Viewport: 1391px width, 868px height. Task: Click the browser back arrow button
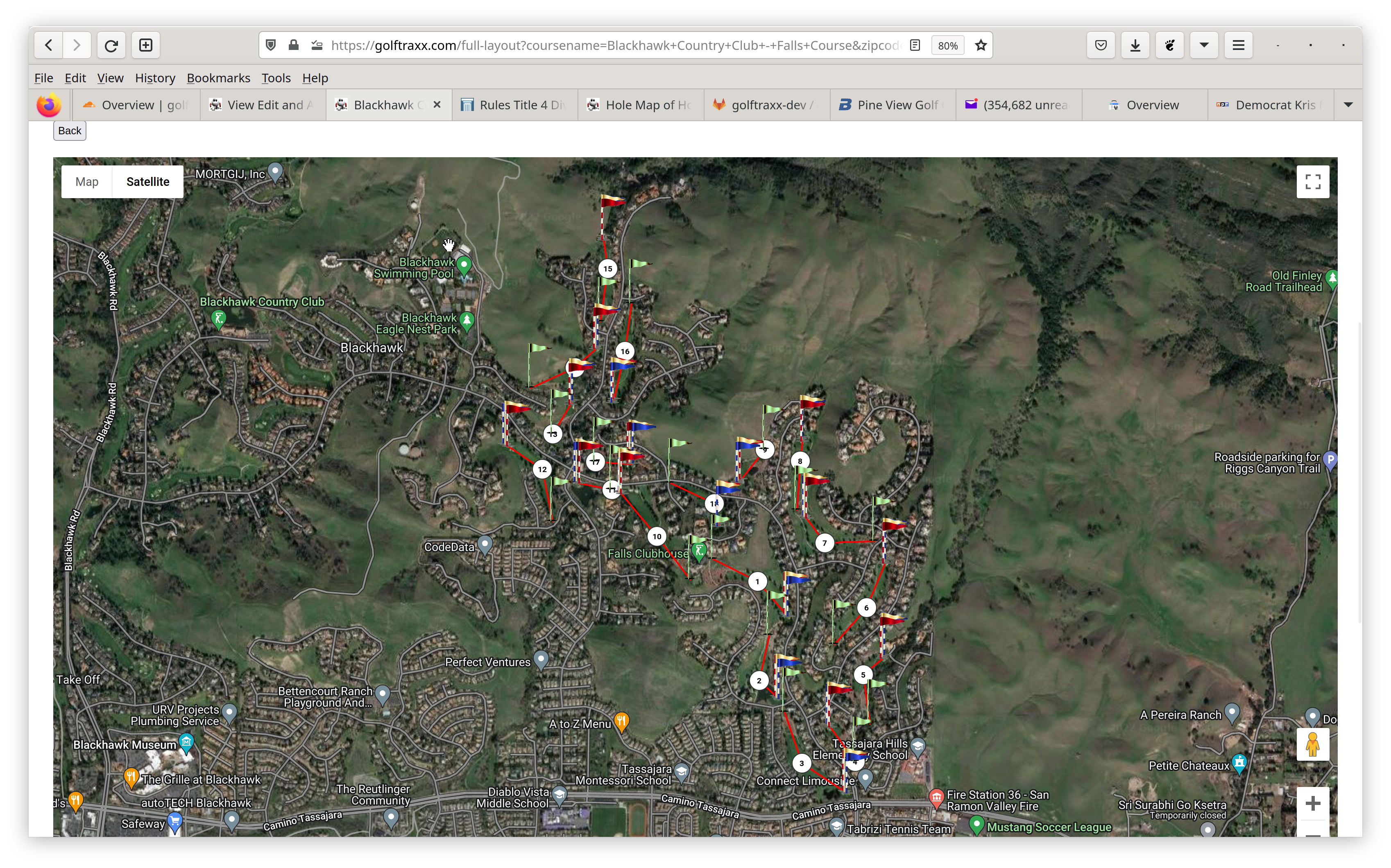(49, 45)
